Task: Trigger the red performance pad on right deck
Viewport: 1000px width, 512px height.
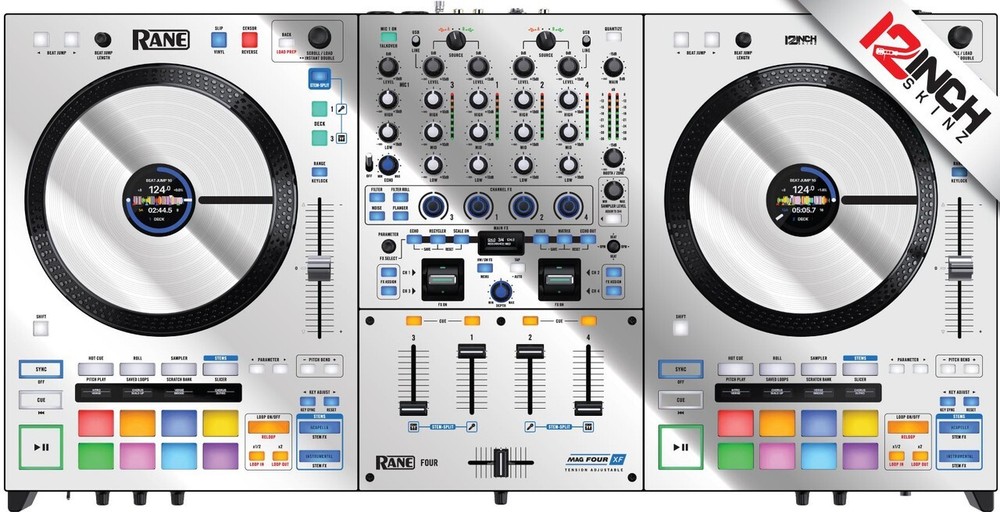Action: click(735, 423)
